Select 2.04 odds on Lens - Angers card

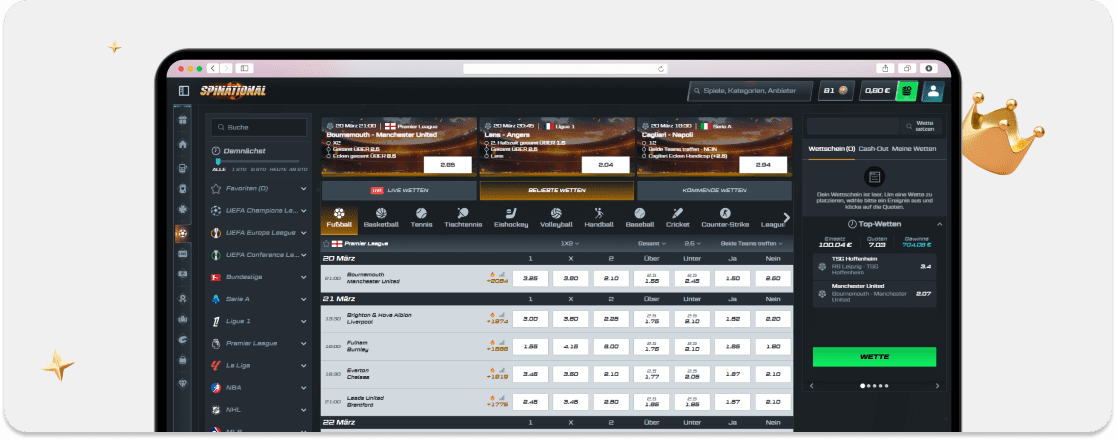pos(606,164)
